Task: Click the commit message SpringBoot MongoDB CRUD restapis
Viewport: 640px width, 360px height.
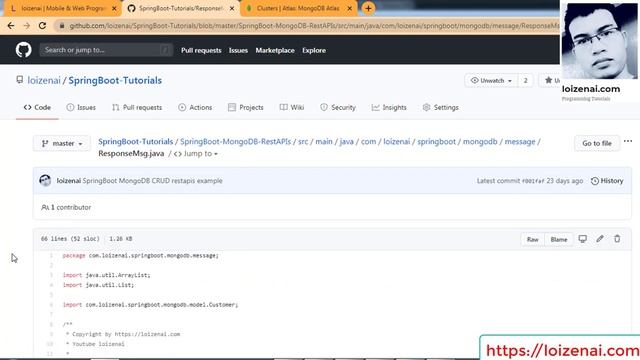Action: pos(152,180)
